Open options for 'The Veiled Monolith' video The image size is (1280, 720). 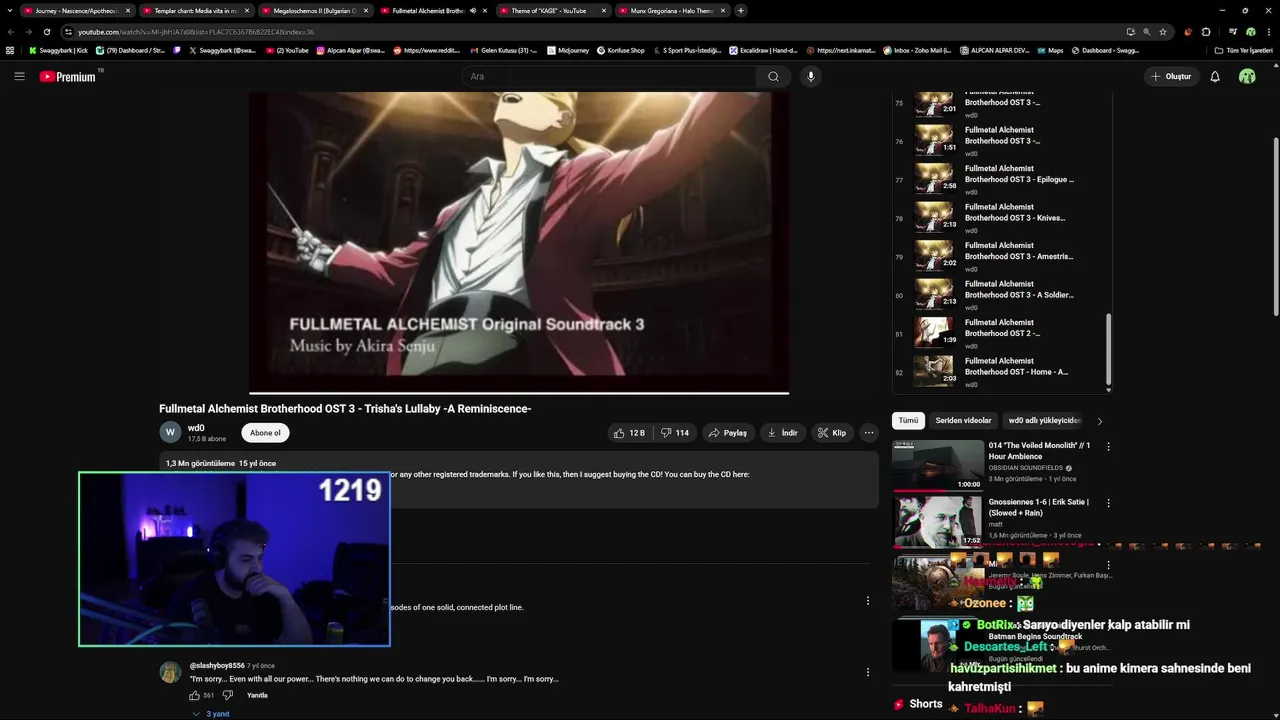pyautogui.click(x=1108, y=446)
